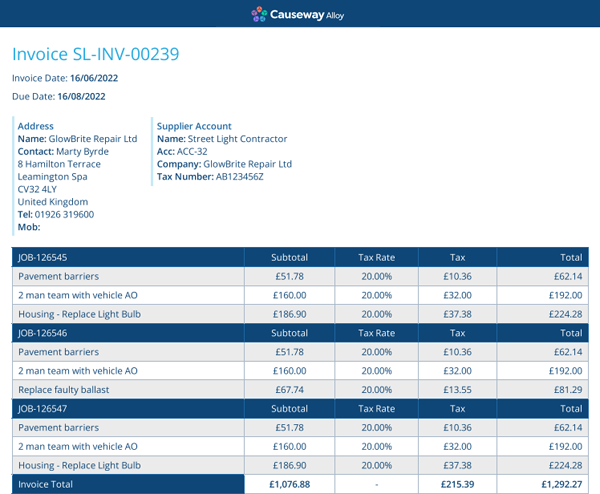
Task: Select 2 man team with vehicle AO under JOB-126545
Action: pos(78,295)
